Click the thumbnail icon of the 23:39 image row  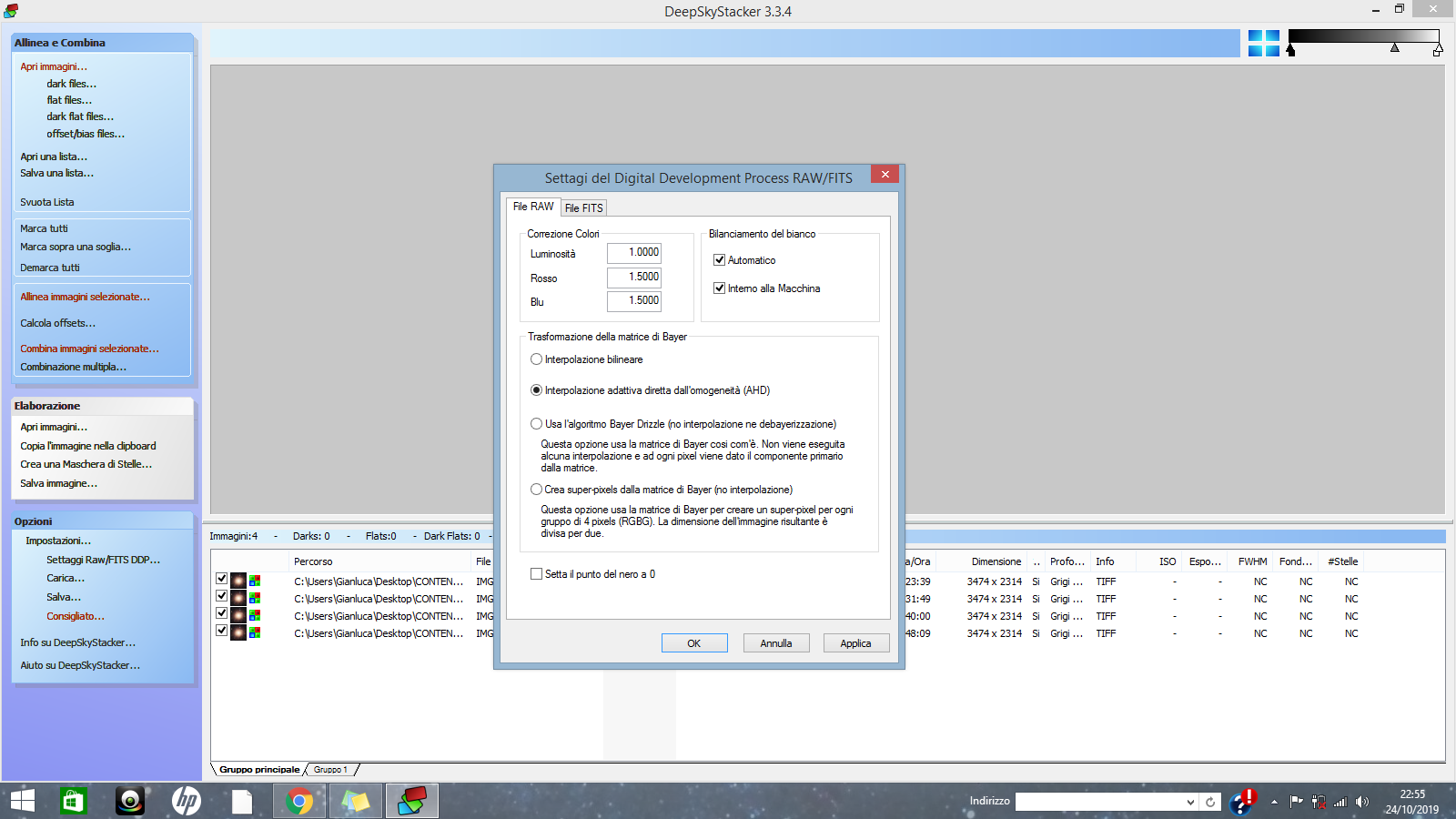point(238,581)
